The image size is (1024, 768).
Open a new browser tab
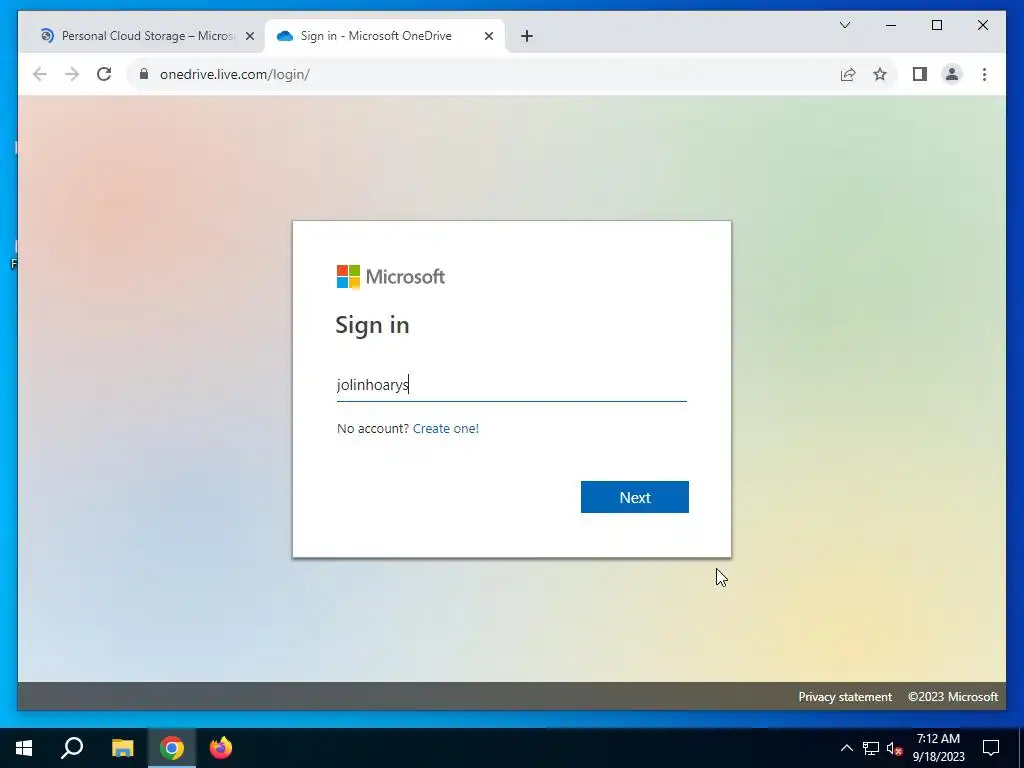527,36
